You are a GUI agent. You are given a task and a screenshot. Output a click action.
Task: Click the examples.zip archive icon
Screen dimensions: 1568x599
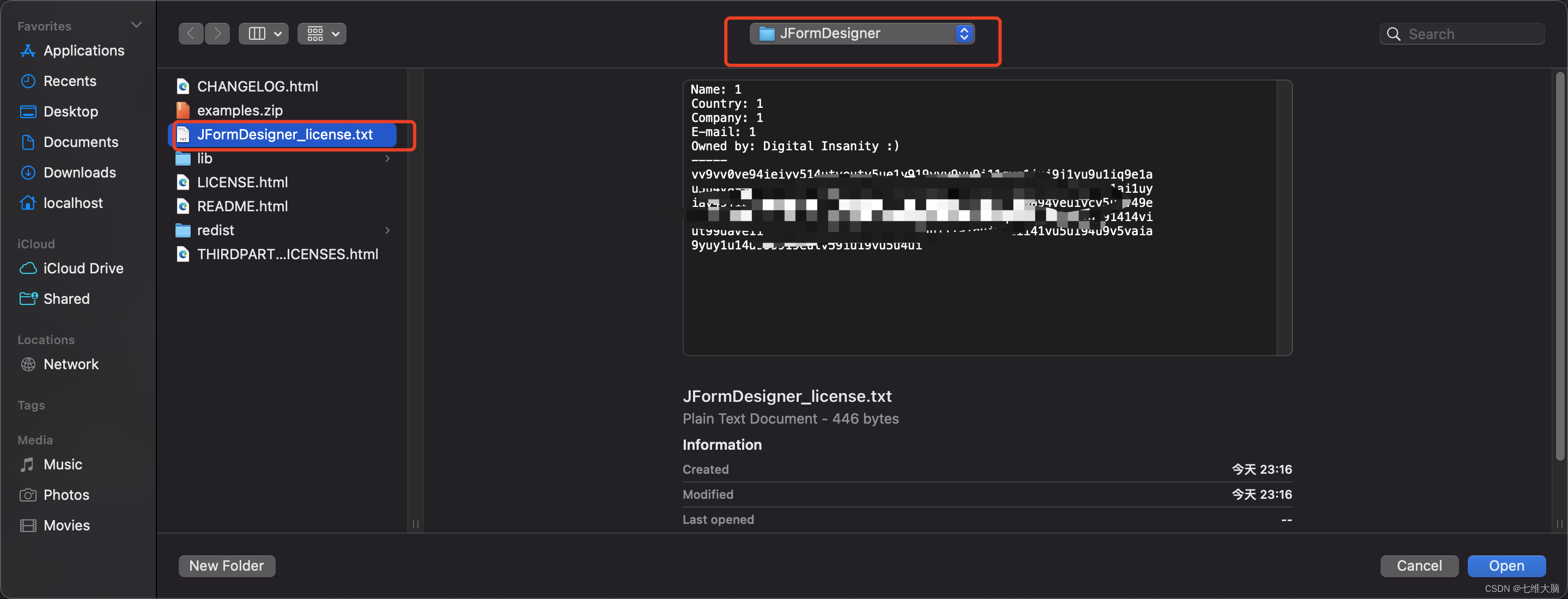[x=183, y=111]
